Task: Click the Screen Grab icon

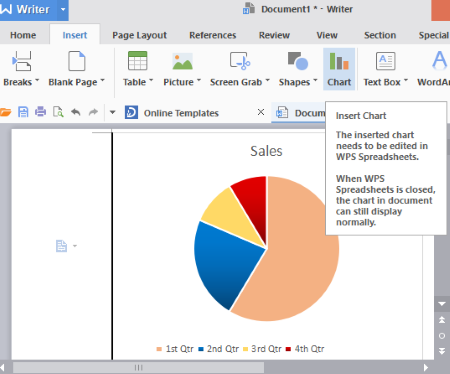Action: (x=240, y=61)
